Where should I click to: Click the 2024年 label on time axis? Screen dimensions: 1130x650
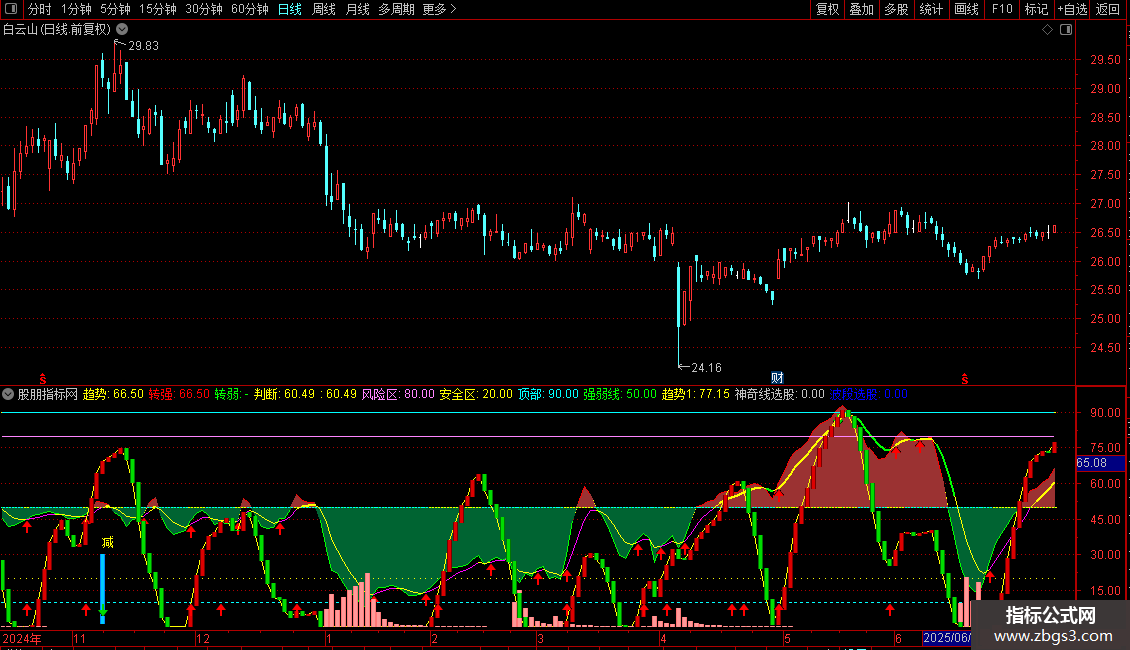point(22,638)
